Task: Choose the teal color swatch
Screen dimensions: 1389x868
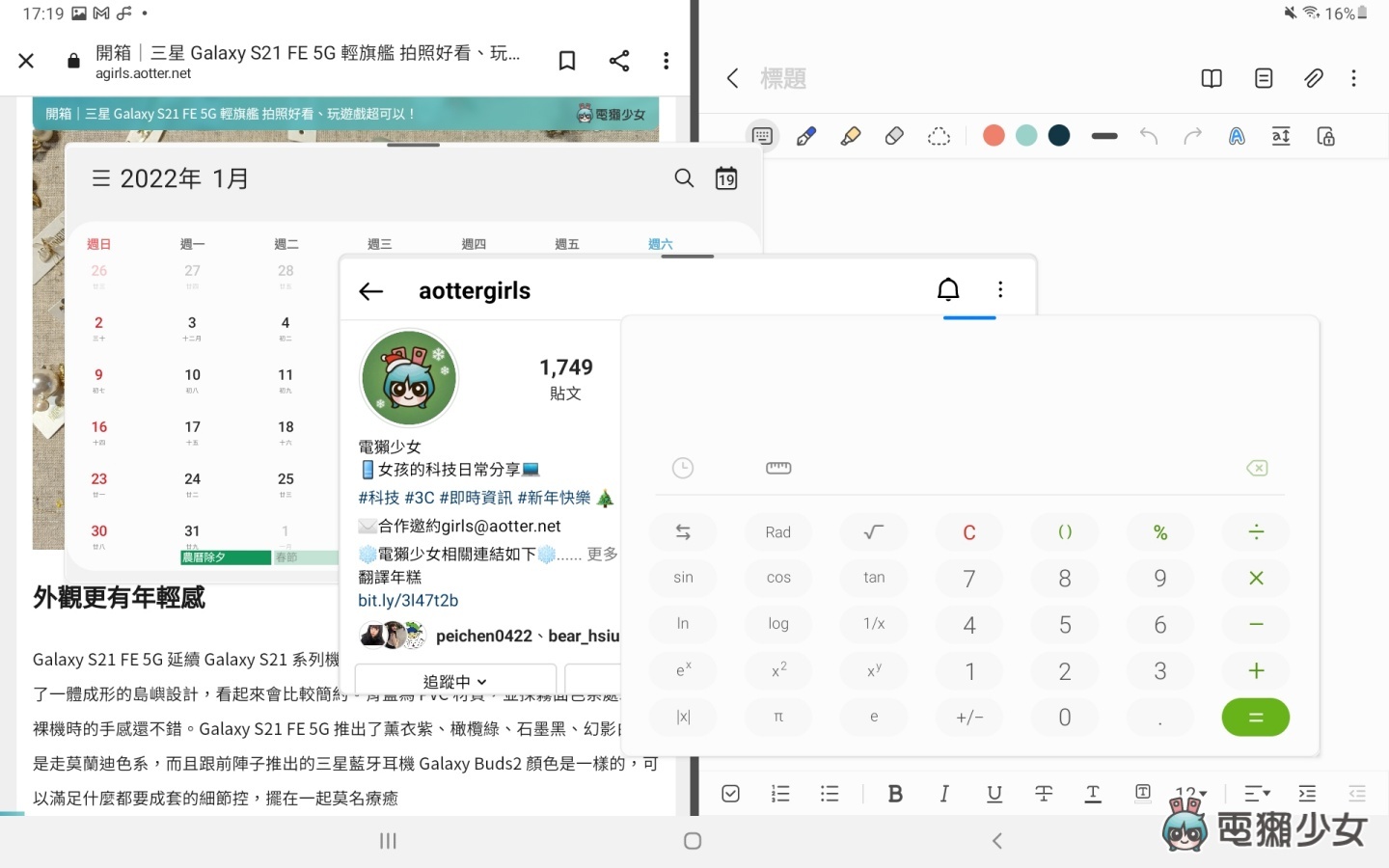Action: coord(1025,135)
